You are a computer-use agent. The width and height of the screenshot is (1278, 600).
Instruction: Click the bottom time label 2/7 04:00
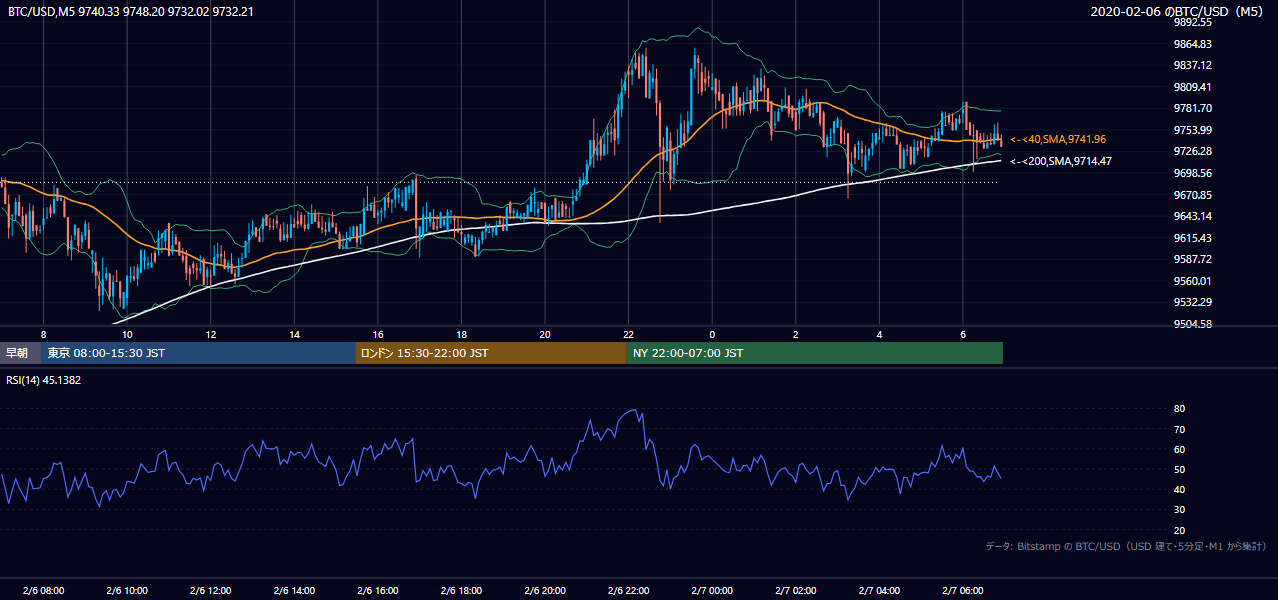[878, 591]
